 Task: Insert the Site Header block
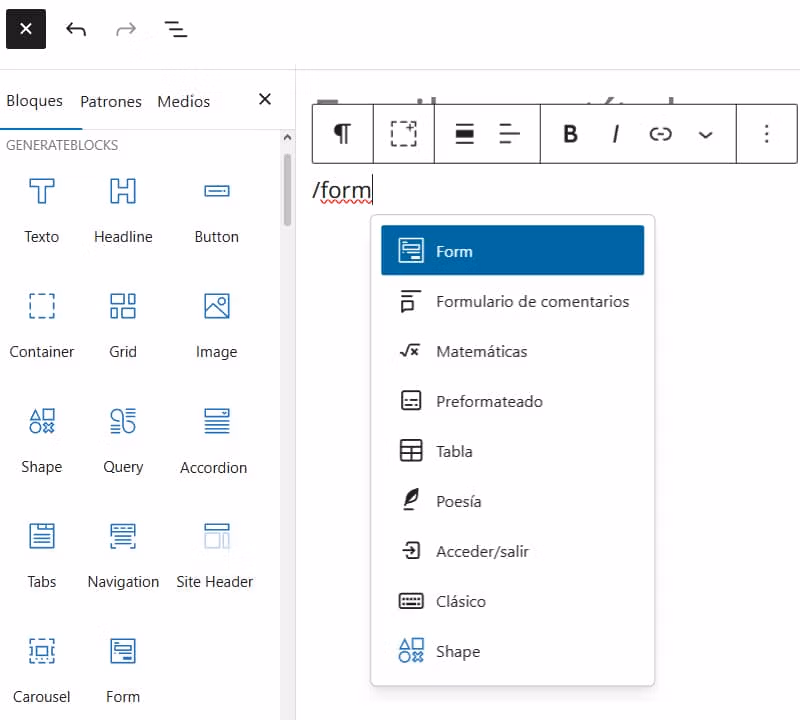[215, 555]
